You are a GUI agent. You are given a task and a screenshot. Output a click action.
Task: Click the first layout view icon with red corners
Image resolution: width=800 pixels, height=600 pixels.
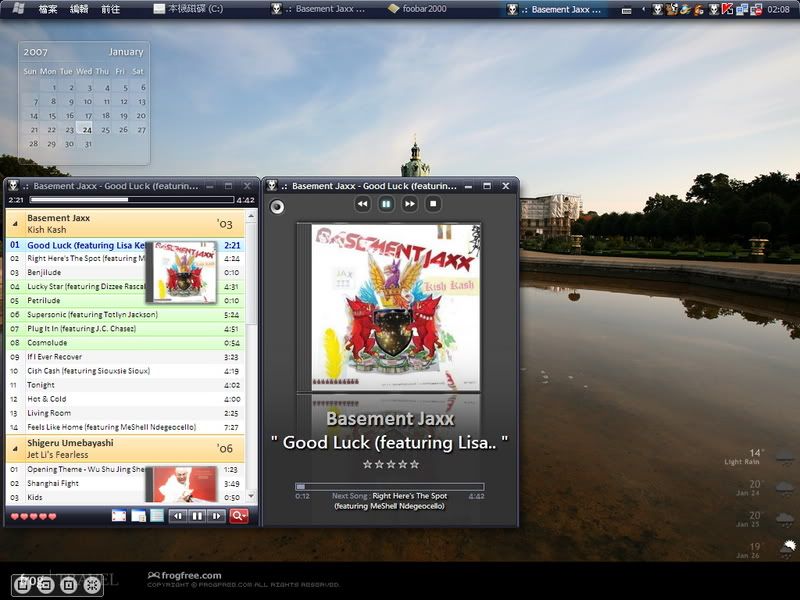[119, 516]
